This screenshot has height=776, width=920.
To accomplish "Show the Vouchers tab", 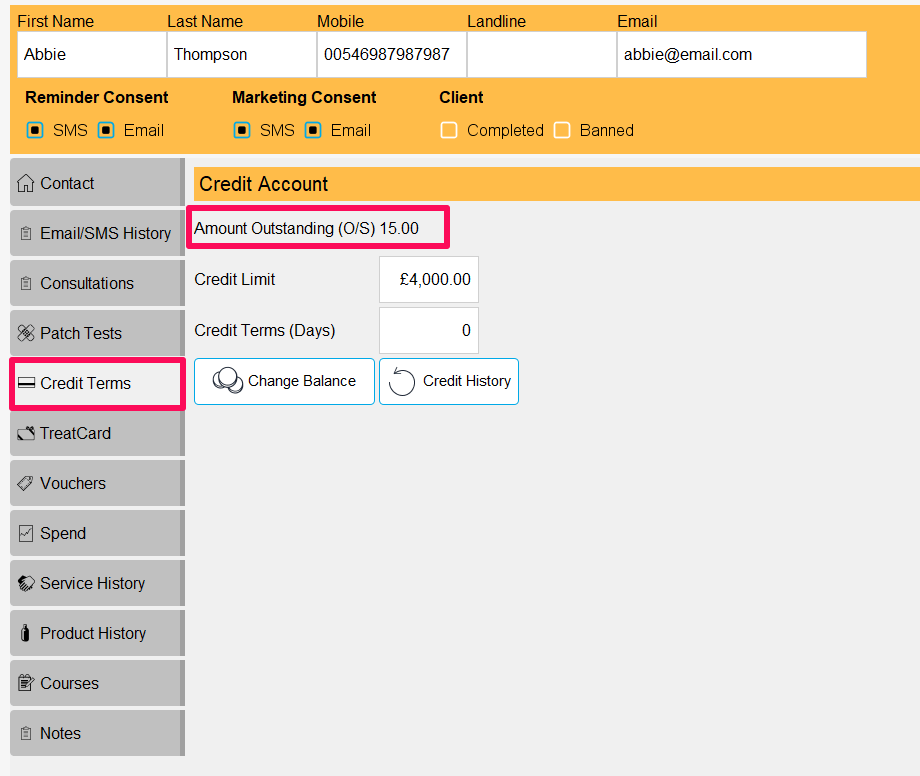I will click(97, 483).
